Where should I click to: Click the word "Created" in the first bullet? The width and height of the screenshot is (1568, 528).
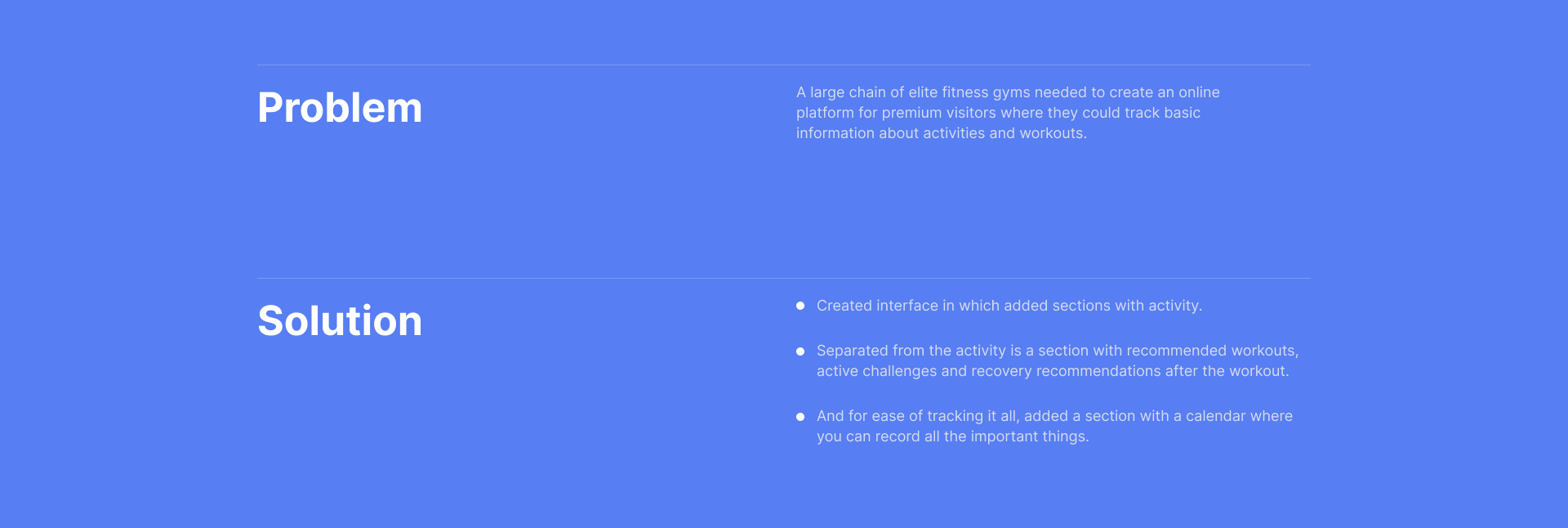tap(844, 306)
